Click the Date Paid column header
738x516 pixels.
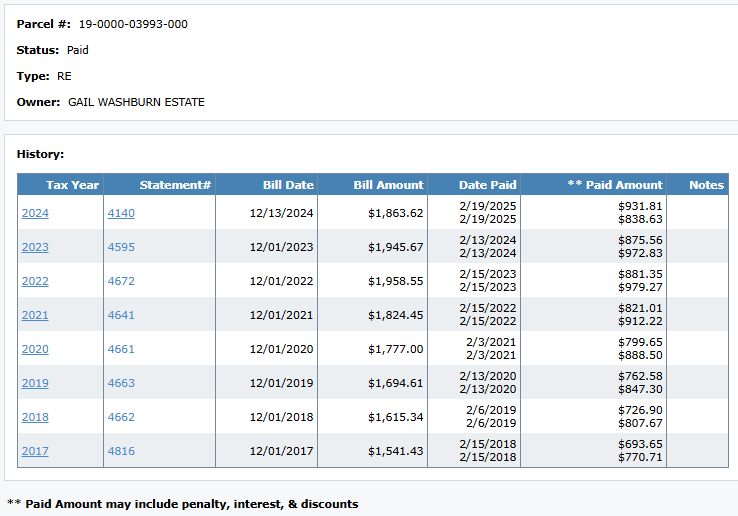[x=487, y=185]
